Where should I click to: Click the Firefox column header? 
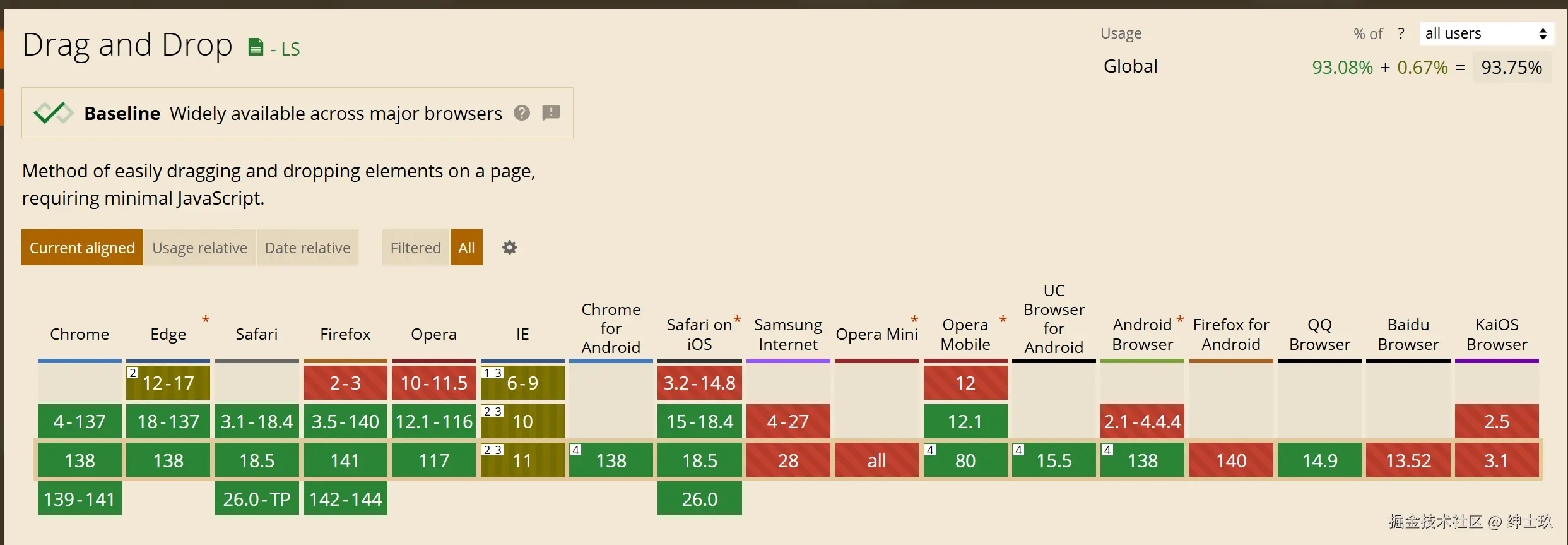(x=345, y=334)
